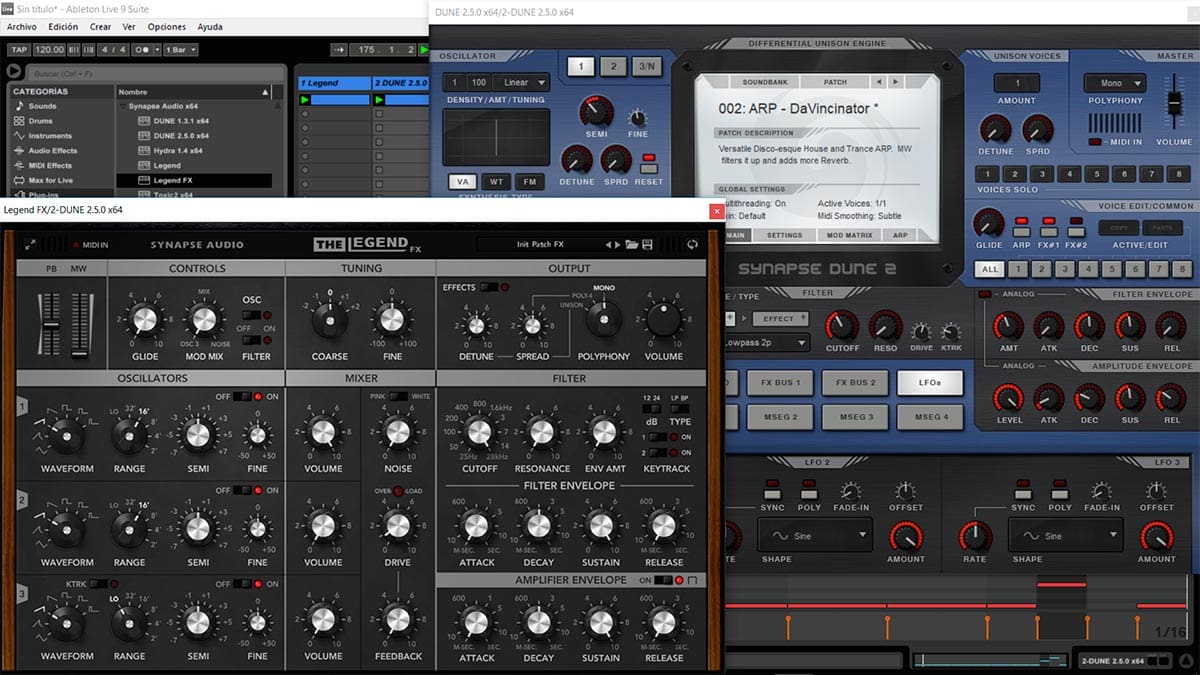Open the LFO 3 Sine shape dropdown

(x=1064, y=536)
